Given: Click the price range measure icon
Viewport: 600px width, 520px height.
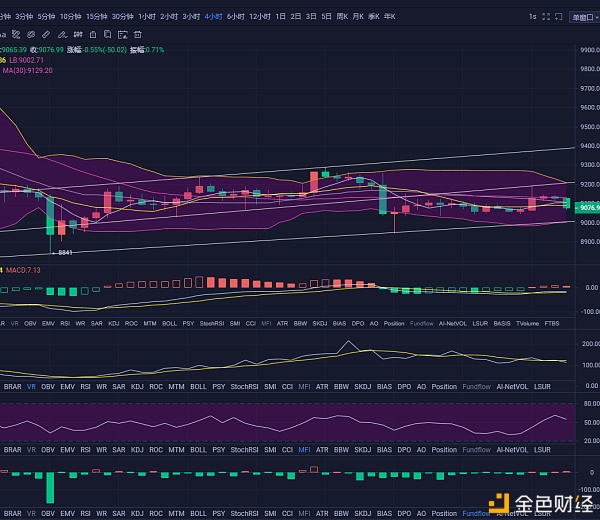Looking at the screenshot, I should click(78, 35).
